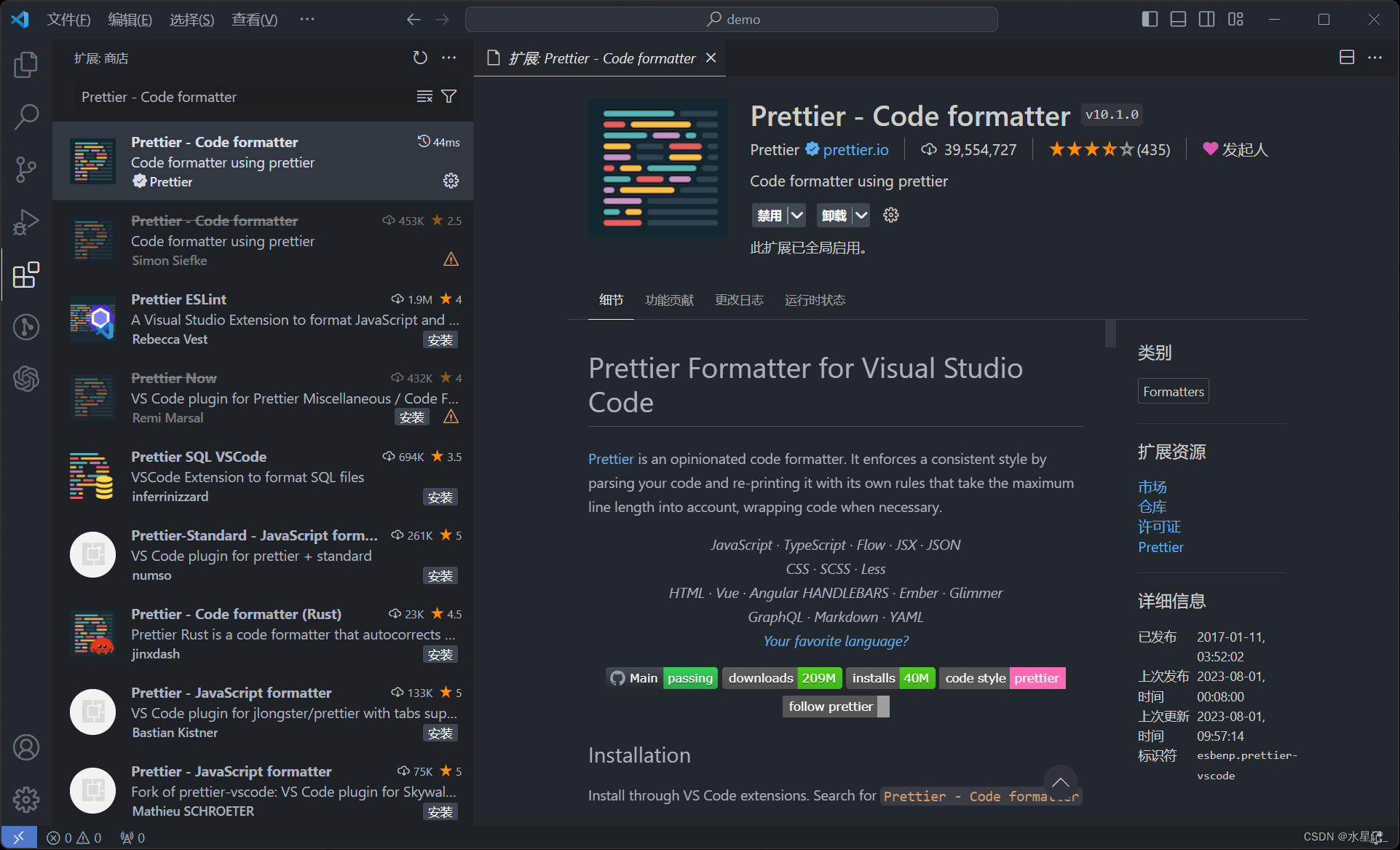Install Mathieu SCHROETER's JavaScript formatter
Viewport: 1400px width, 850px height.
440,812
